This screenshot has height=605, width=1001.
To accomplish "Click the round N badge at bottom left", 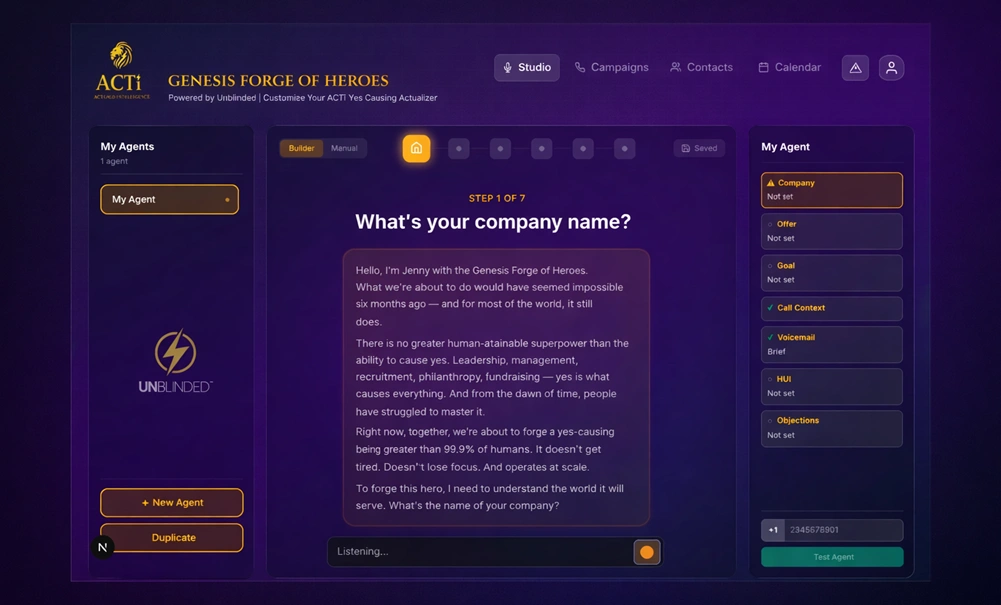I will [x=103, y=547].
